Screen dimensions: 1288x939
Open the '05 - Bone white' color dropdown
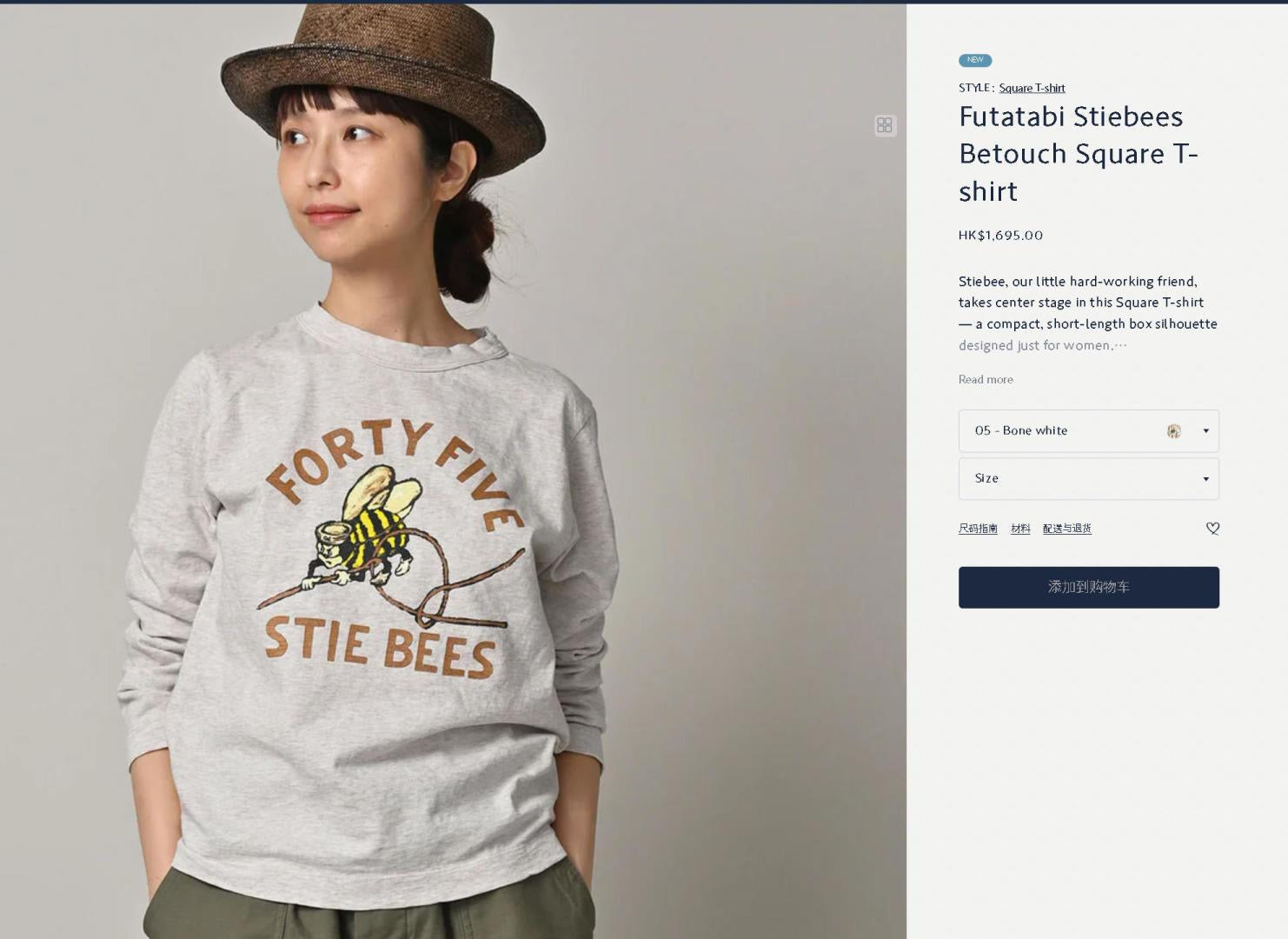click(x=1069, y=431)
